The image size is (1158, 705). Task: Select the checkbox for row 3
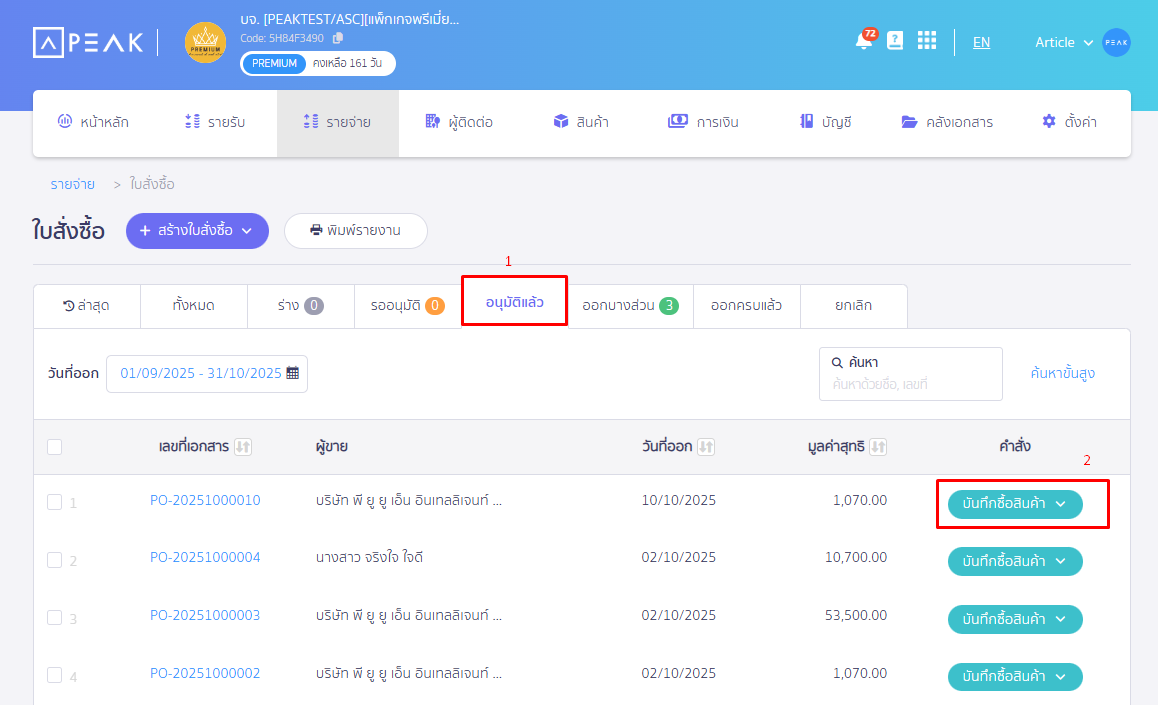pos(54,618)
